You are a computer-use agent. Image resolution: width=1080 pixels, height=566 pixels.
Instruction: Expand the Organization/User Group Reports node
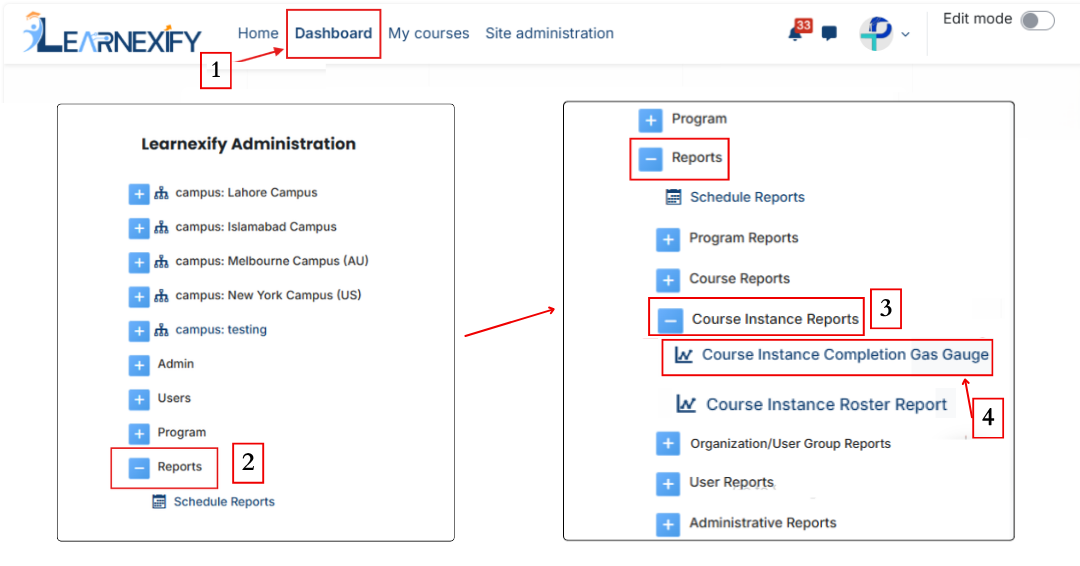[x=667, y=444]
